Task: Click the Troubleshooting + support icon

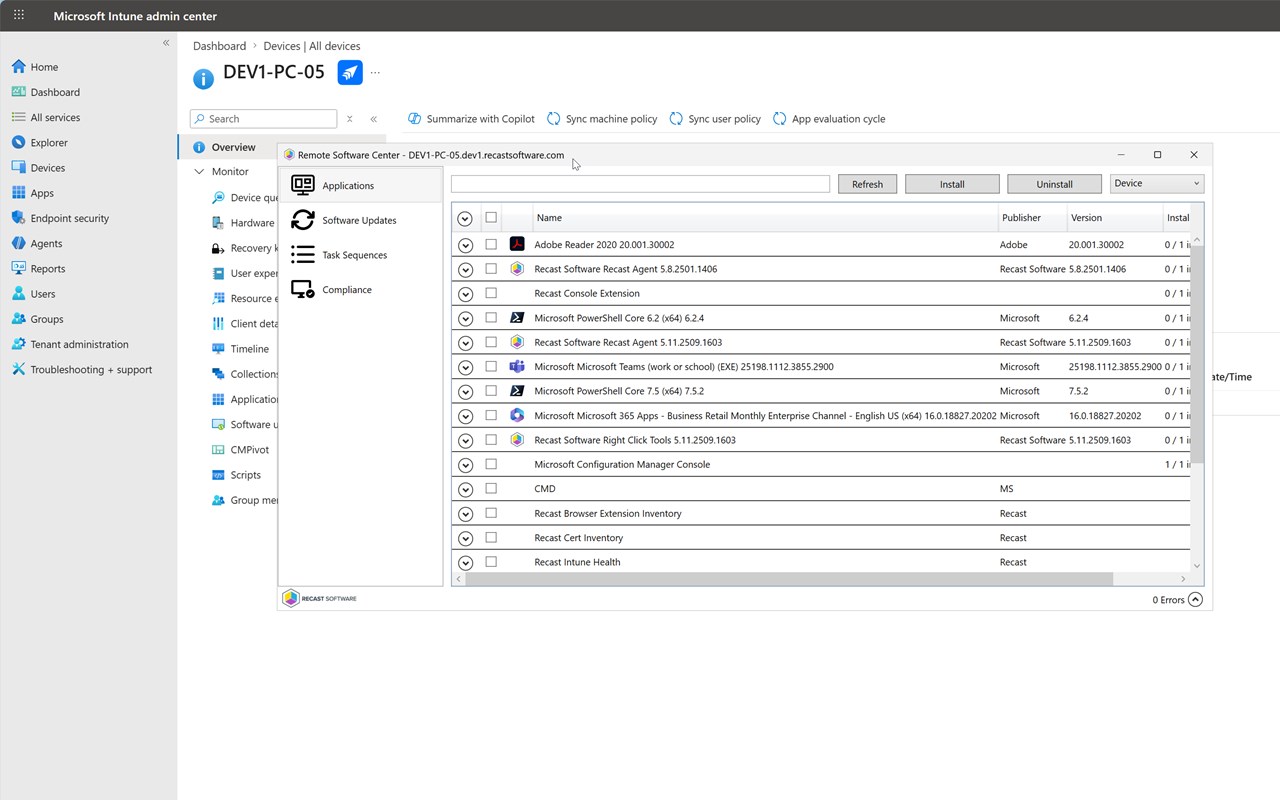Action: pos(18,369)
